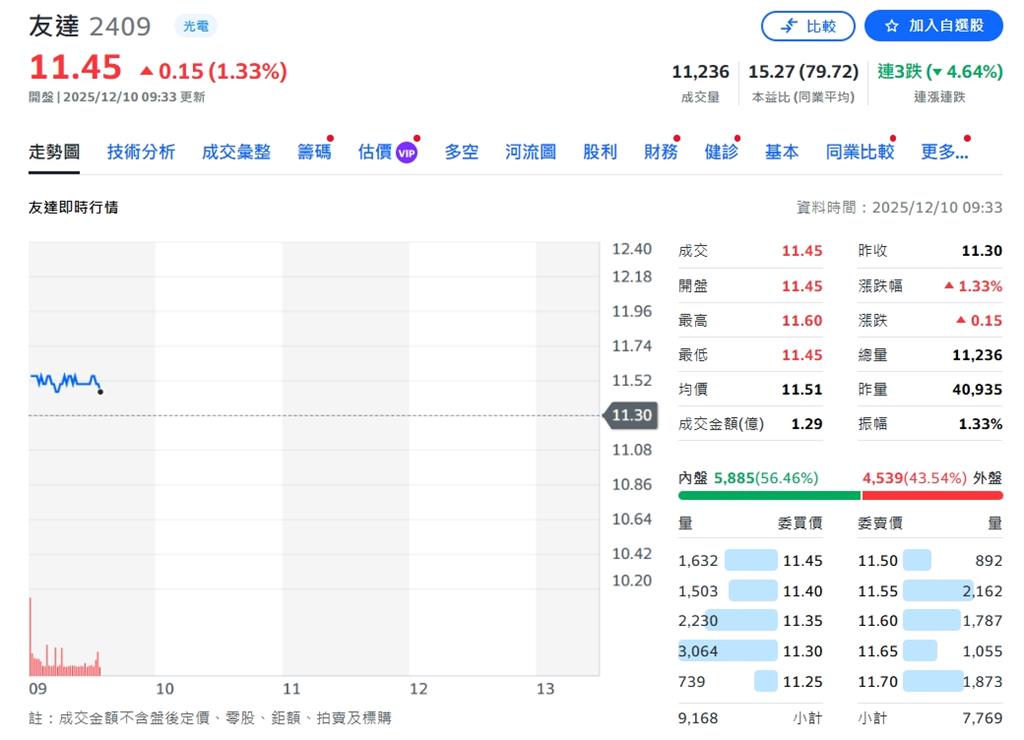Image resolution: width=1024 pixels, height=740 pixels.
Task: Open the 河流圖 tab
Action: pyautogui.click(x=530, y=150)
